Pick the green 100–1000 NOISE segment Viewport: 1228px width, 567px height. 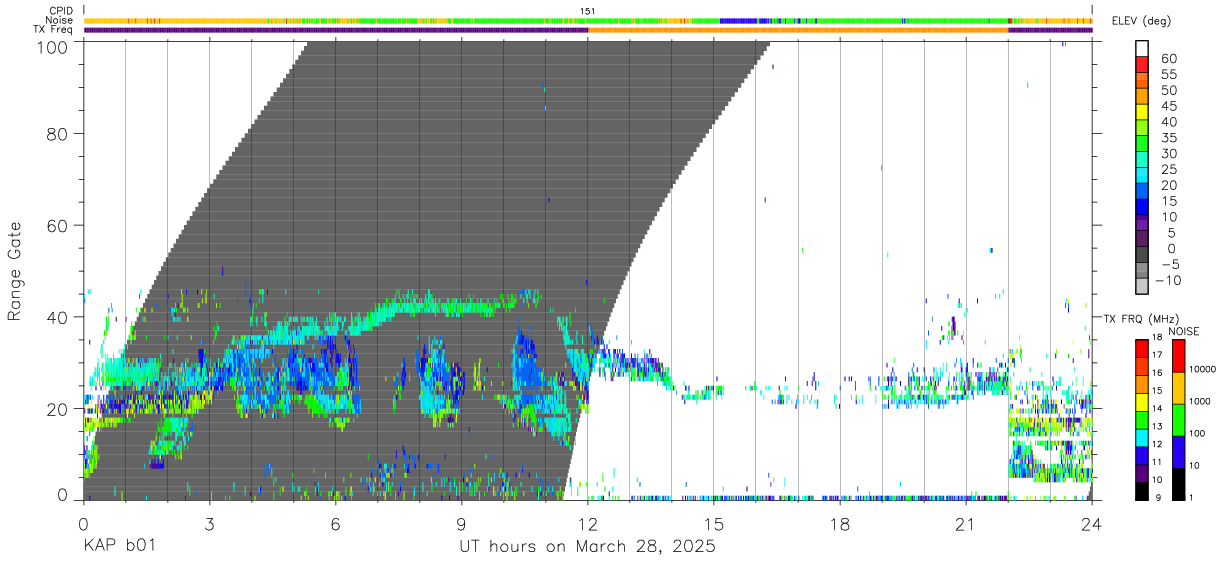click(x=1178, y=420)
